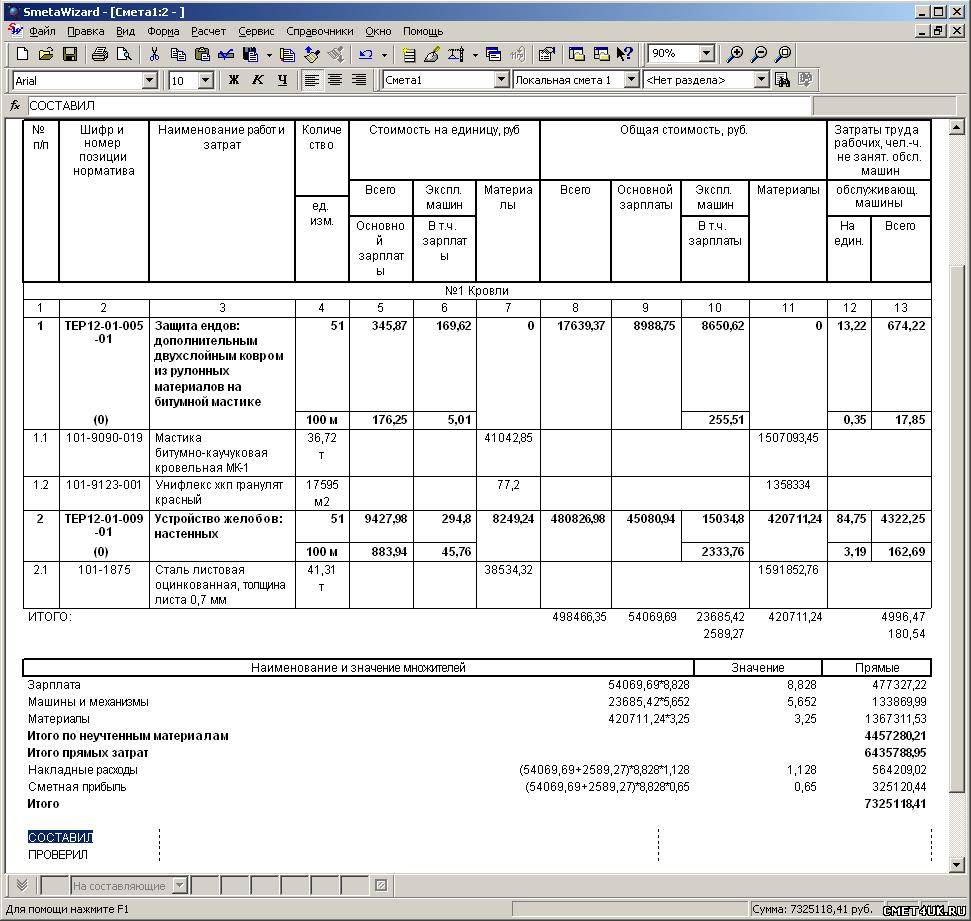Viewport: 971px width, 921px height.
Task: Undo the last action with the blue arrow
Action: coord(365,55)
